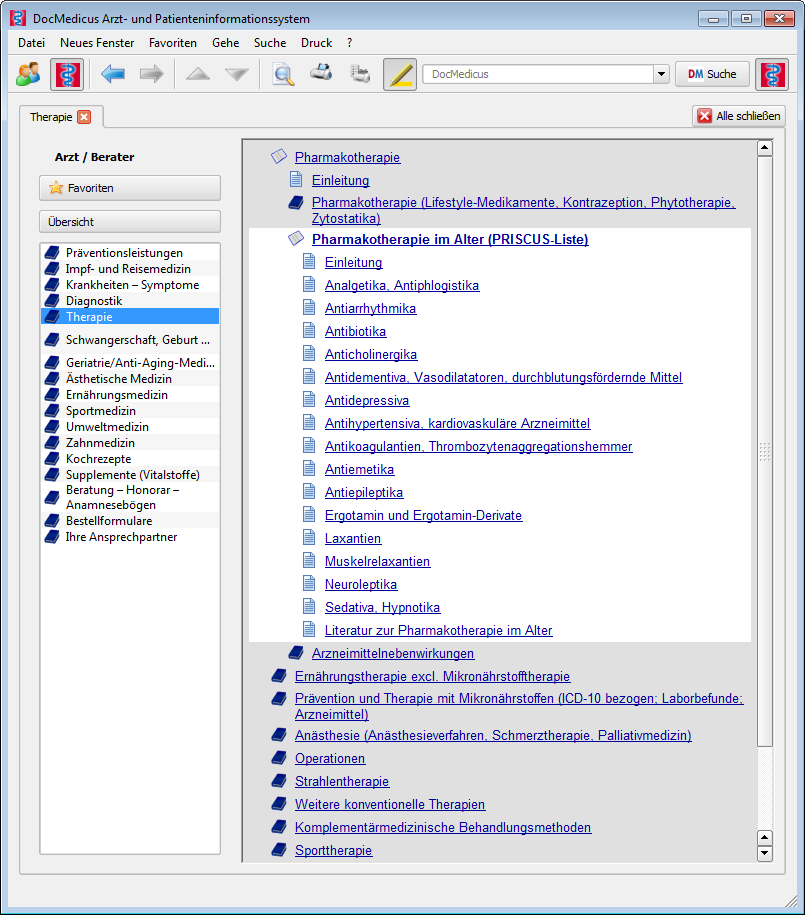Click the book icon beside Umweltmedizin
This screenshot has height=915, width=805.
pyautogui.click(x=53, y=427)
